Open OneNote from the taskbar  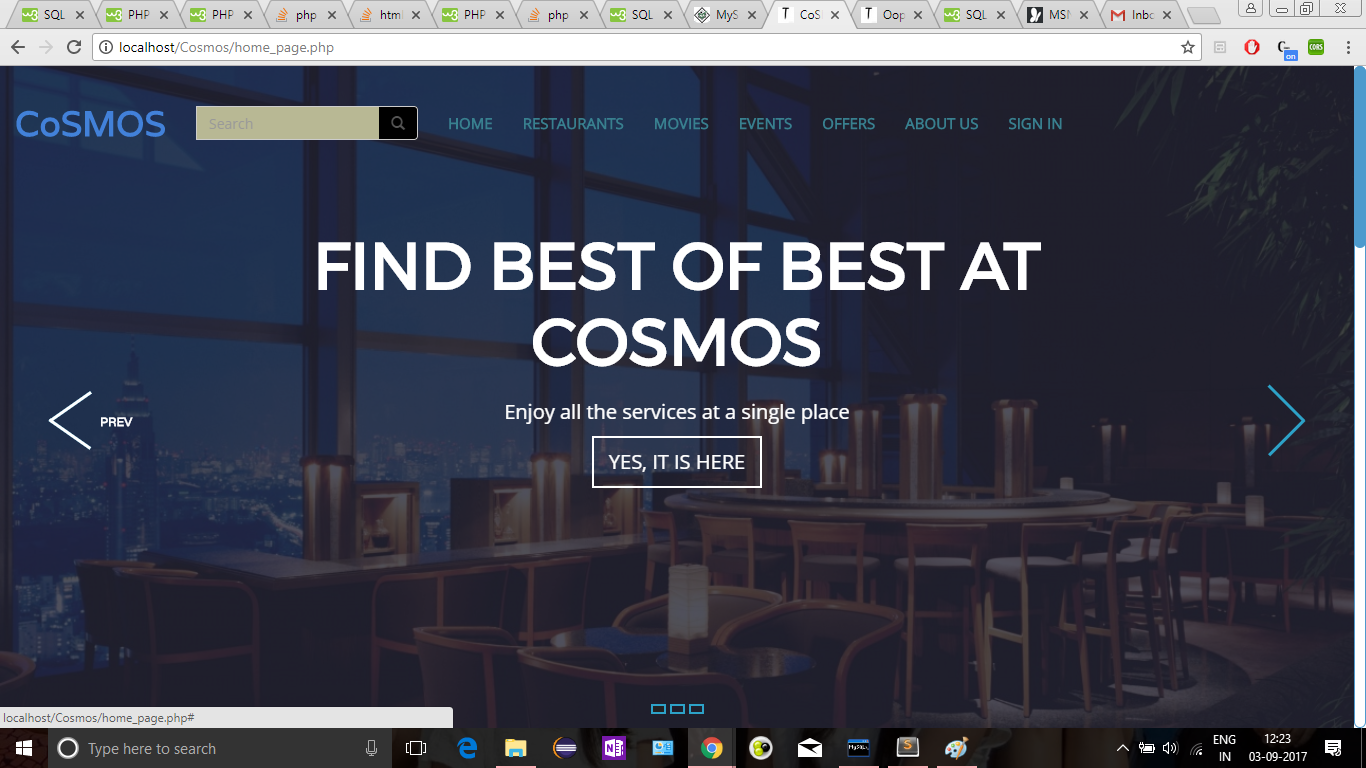pos(613,748)
